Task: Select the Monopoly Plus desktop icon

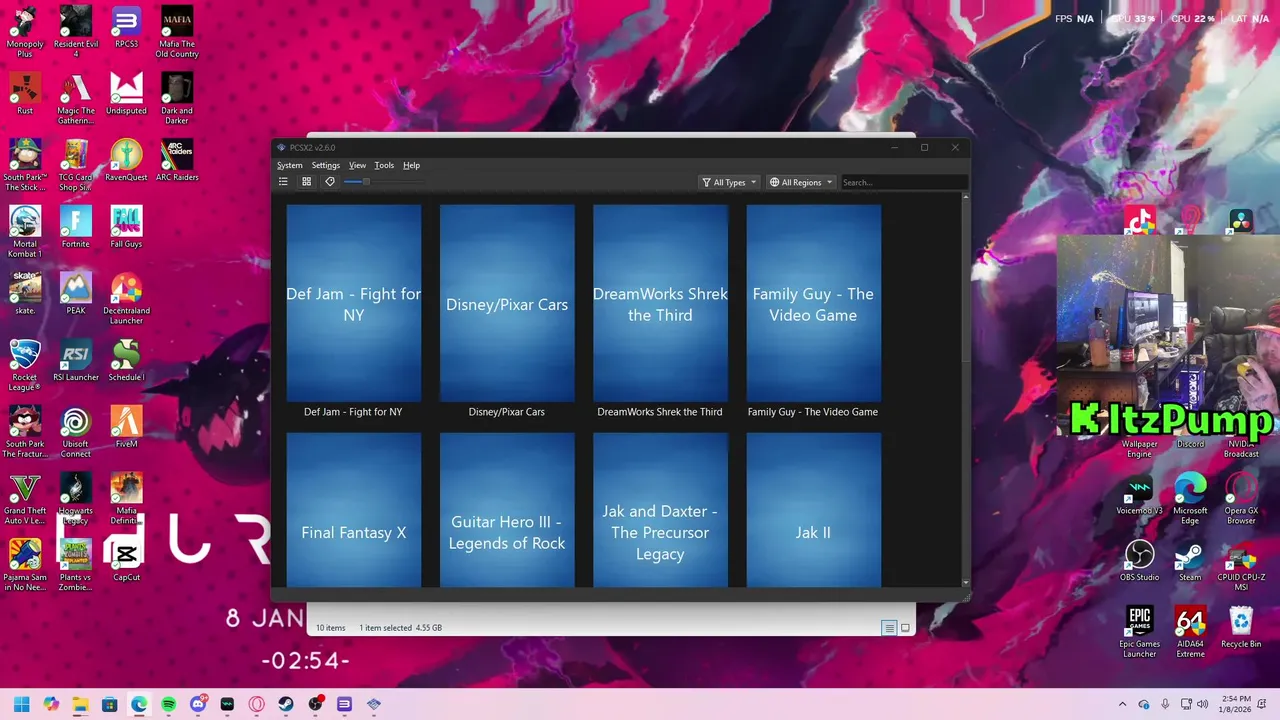Action: (x=25, y=32)
